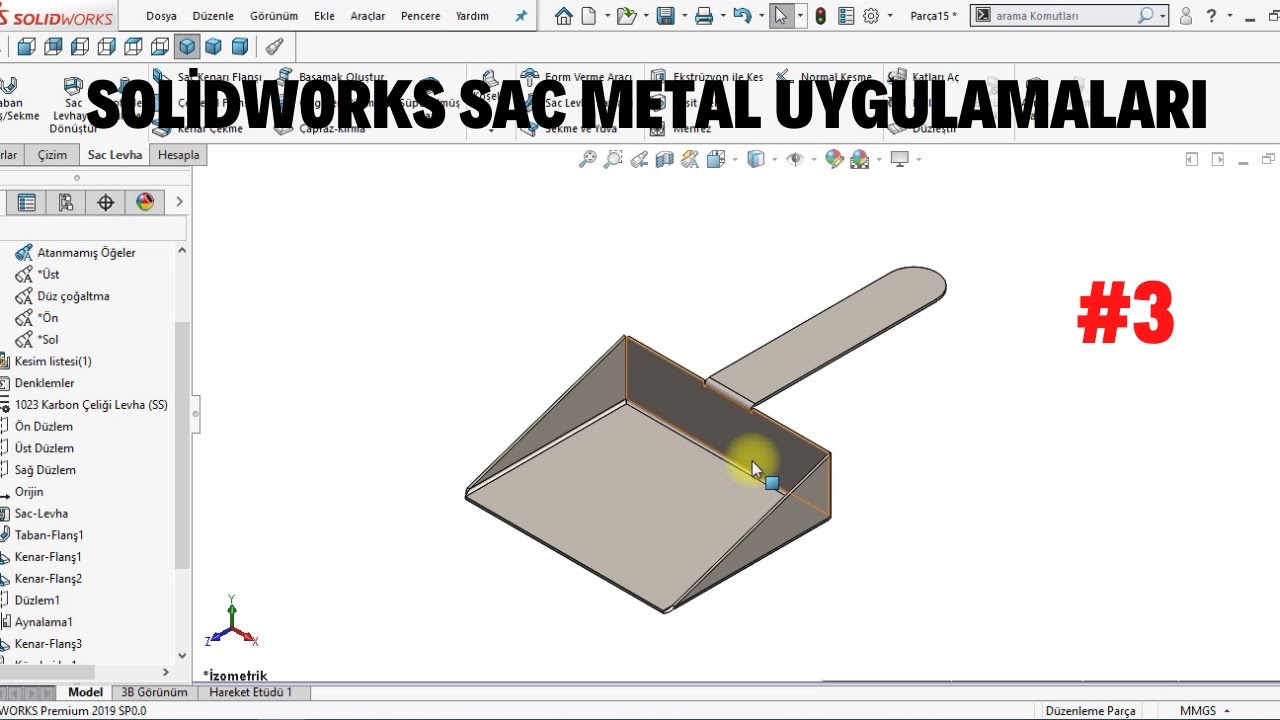
Task: Click the flashlight icon in view toolbar
Action: 274,46
